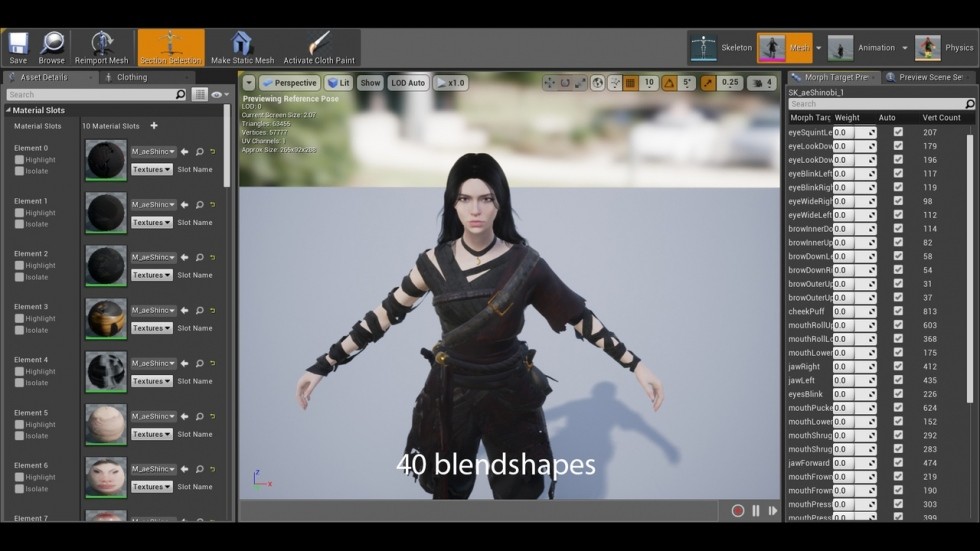Use selected asset arrow for Element 0
The width and height of the screenshot is (980, 551).
click(x=184, y=151)
